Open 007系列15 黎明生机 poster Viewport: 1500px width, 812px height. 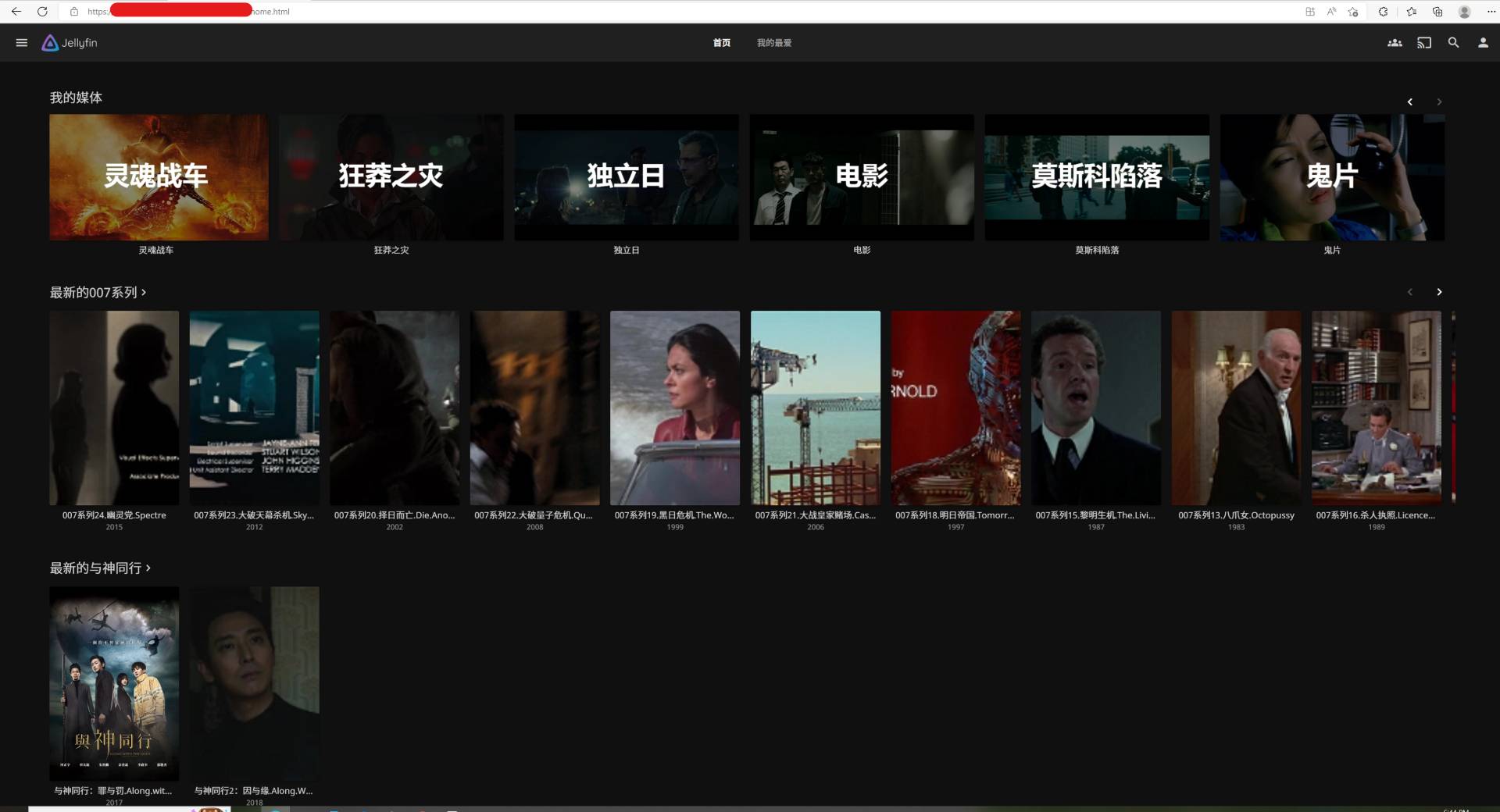coord(1096,408)
